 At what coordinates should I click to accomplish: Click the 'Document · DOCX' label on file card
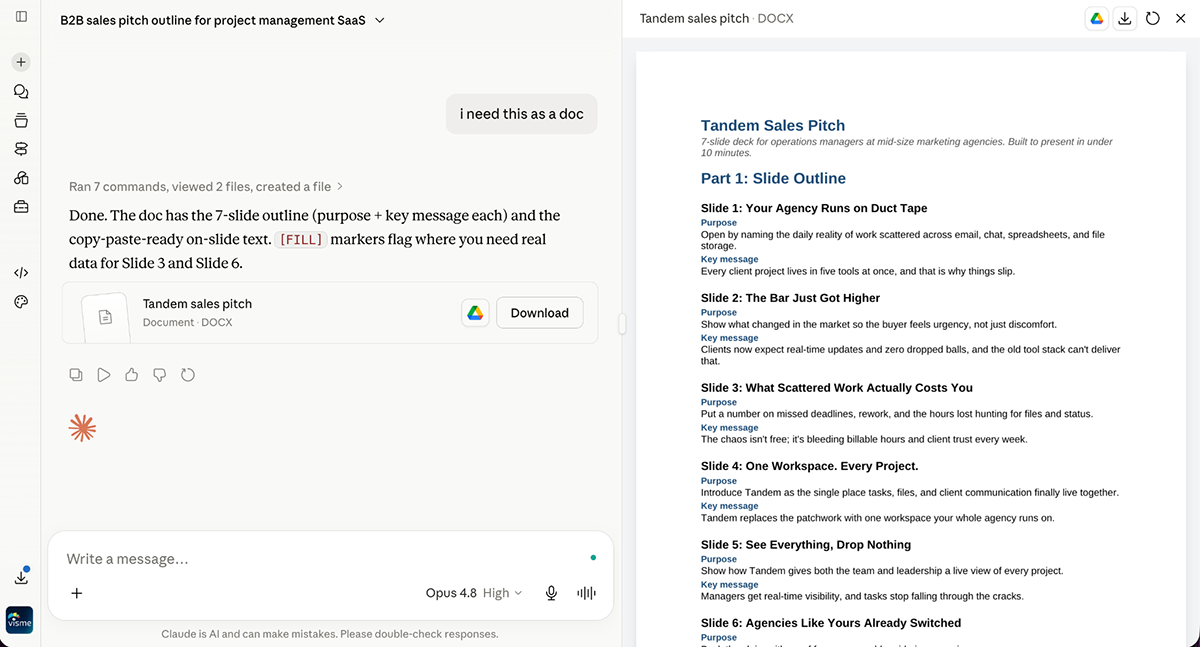(188, 323)
